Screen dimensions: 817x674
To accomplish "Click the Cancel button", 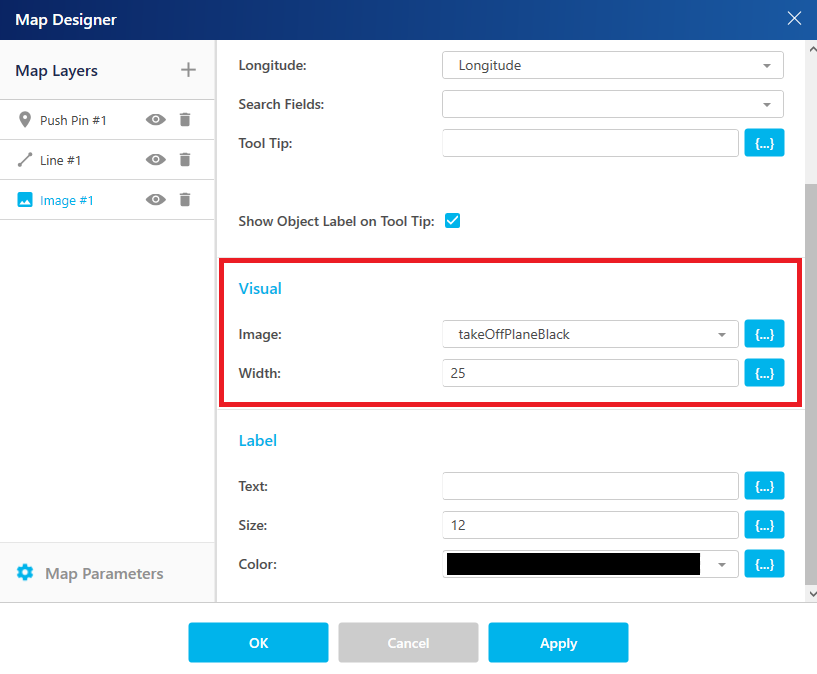I will coord(408,643).
